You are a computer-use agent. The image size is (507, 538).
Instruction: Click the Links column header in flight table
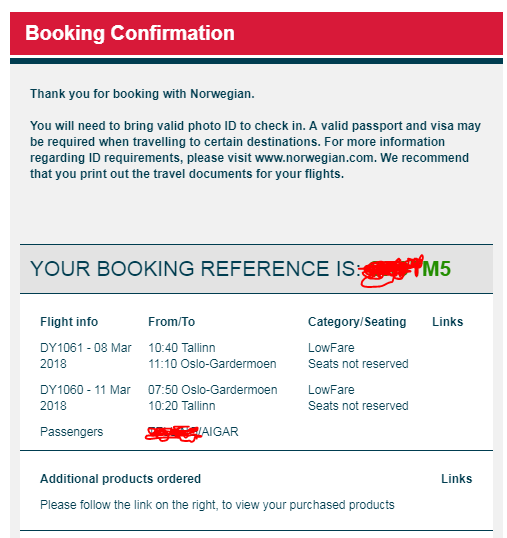(448, 322)
